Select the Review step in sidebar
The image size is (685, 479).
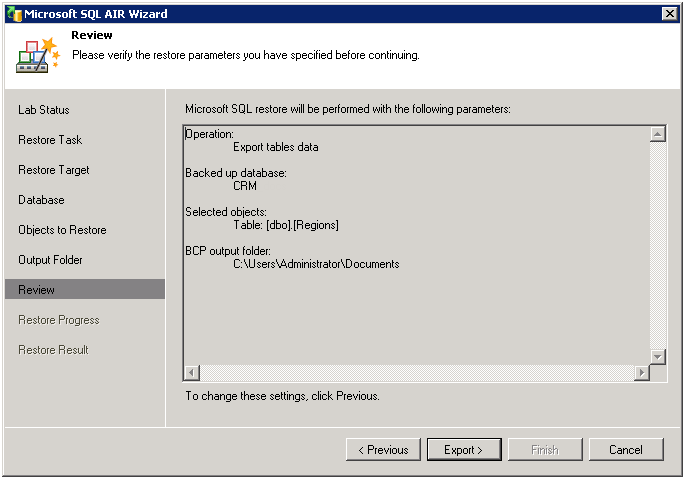37,290
